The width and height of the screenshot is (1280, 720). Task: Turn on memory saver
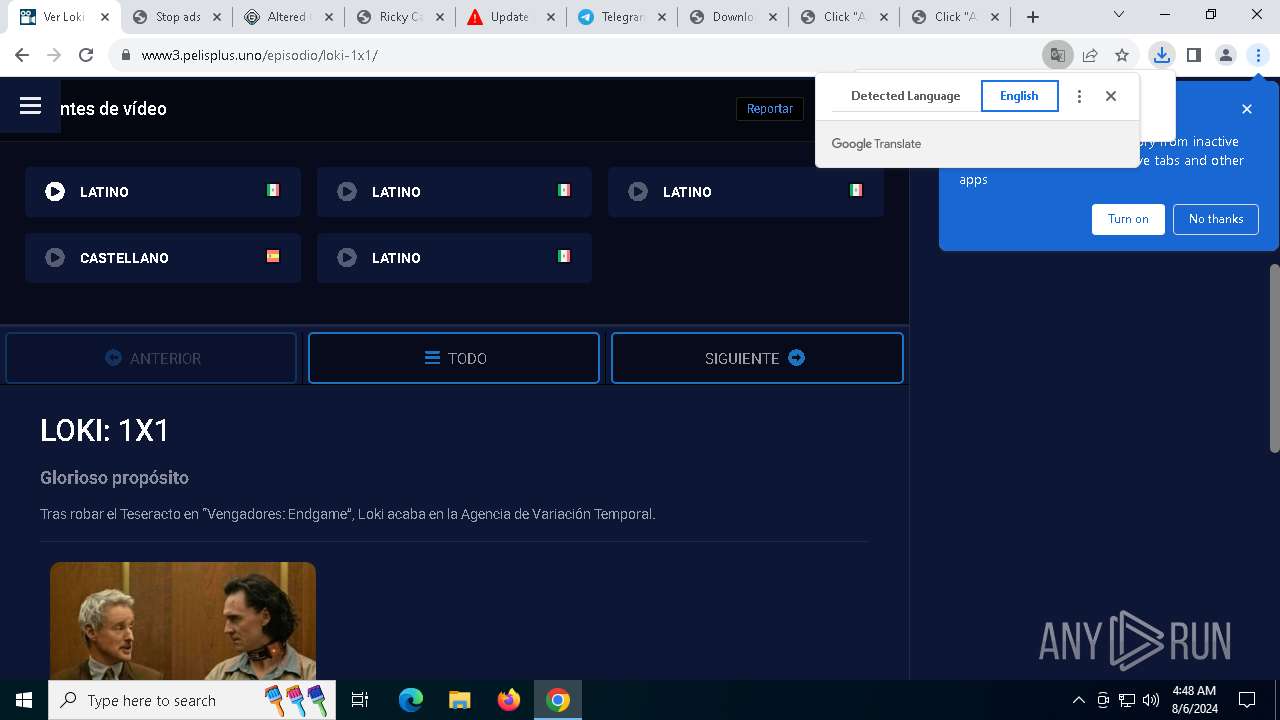pos(1128,219)
